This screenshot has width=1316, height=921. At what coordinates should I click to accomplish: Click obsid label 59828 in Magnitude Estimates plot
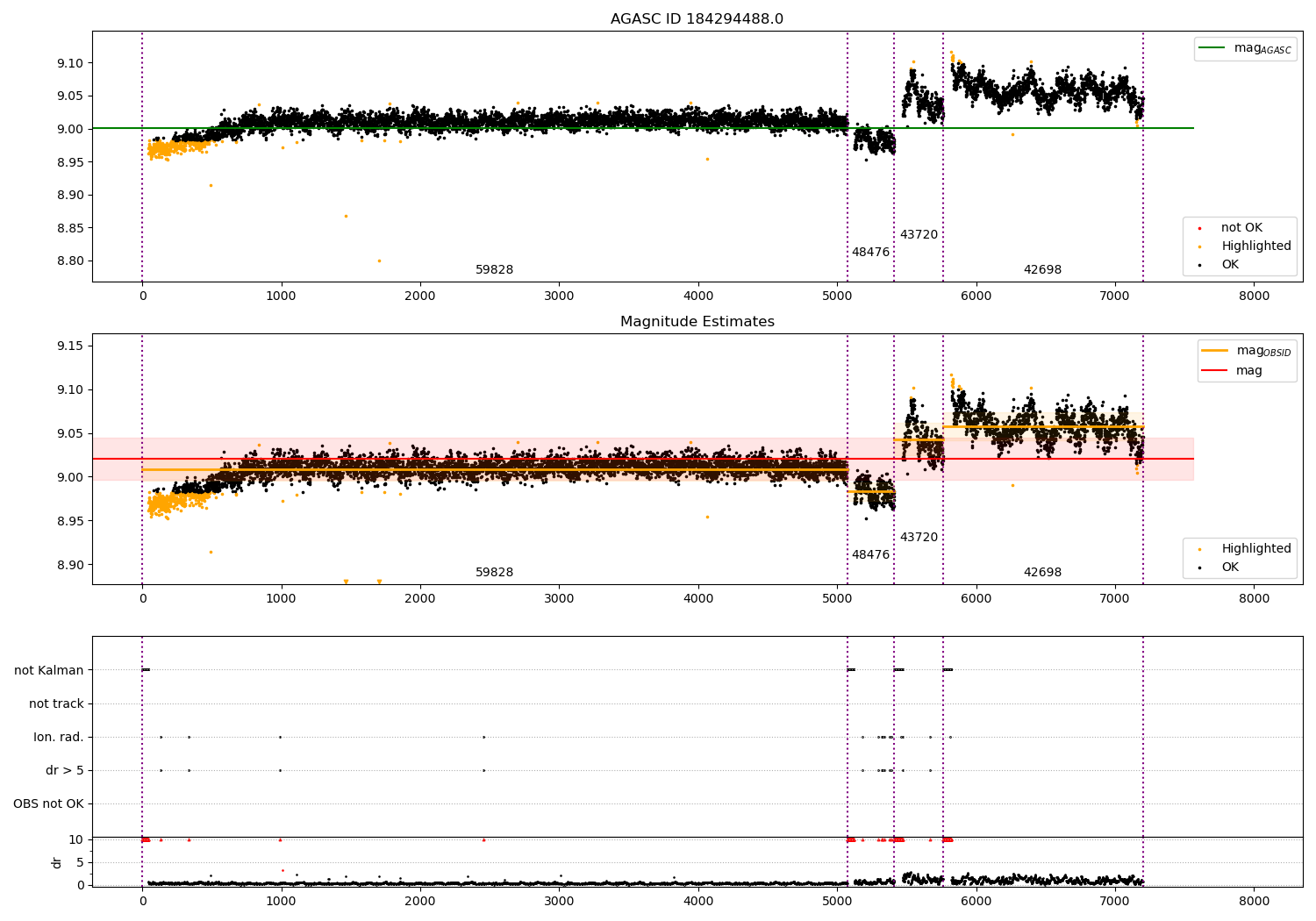click(494, 573)
